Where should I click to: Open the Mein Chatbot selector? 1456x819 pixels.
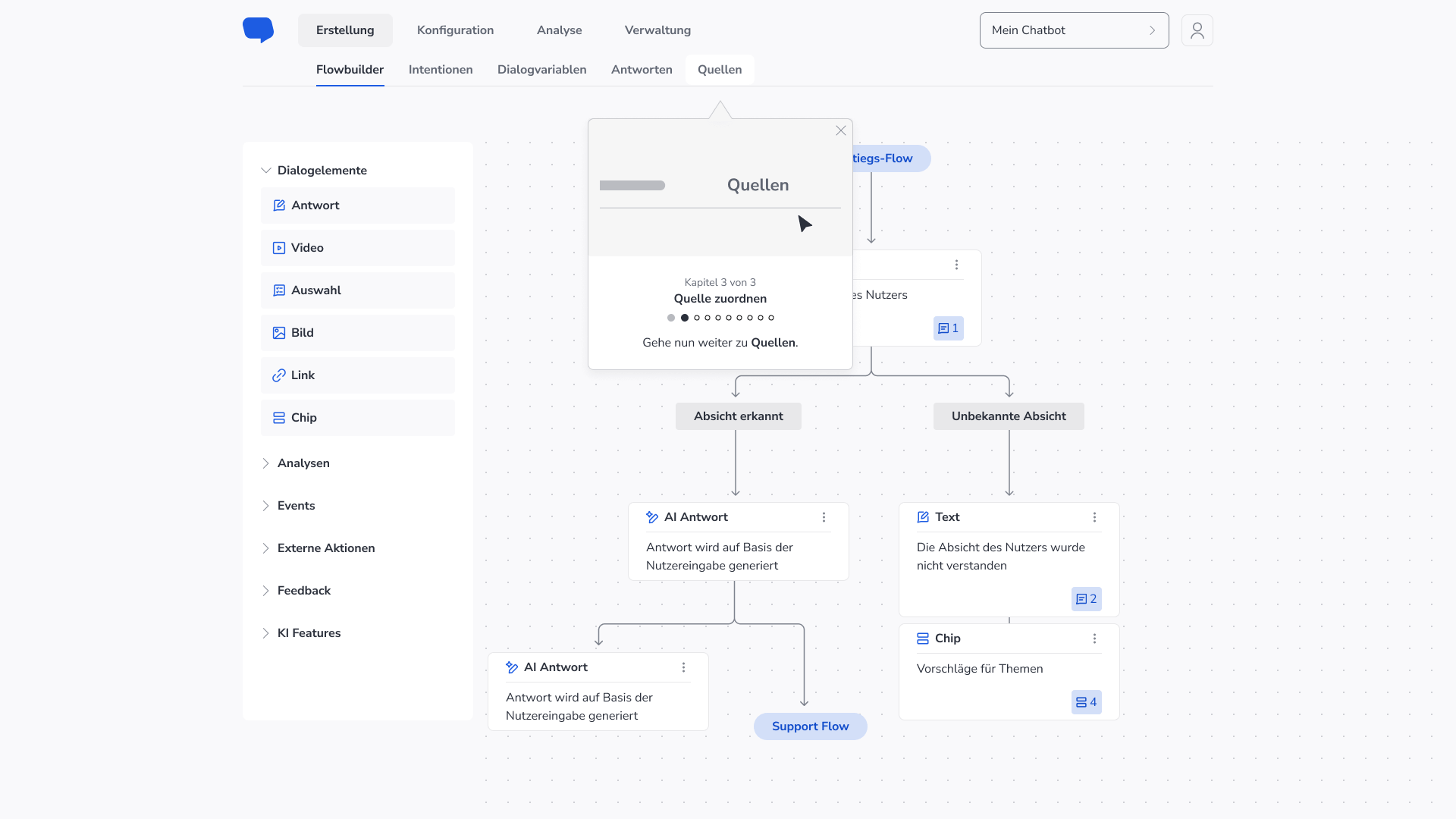[x=1073, y=30]
